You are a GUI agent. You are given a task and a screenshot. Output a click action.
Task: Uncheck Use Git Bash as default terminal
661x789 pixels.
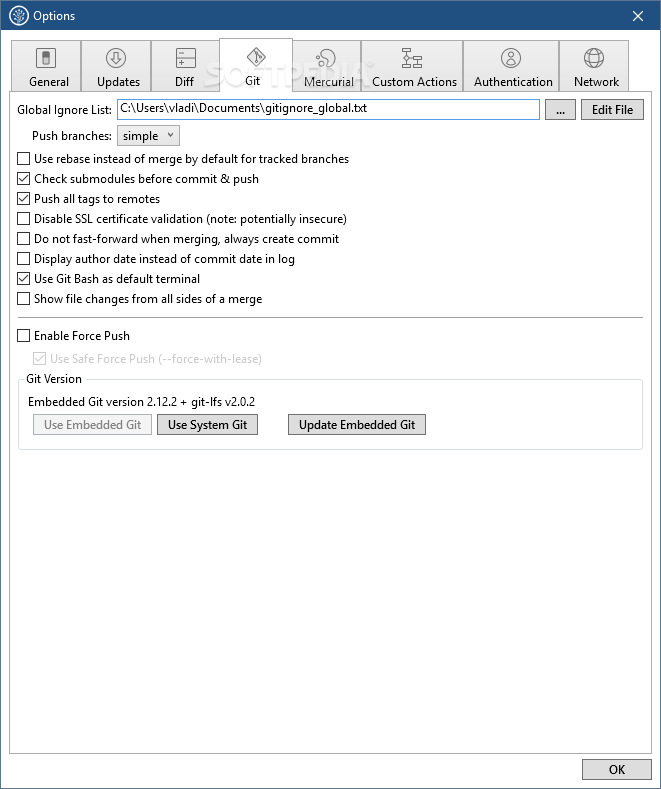[24, 279]
